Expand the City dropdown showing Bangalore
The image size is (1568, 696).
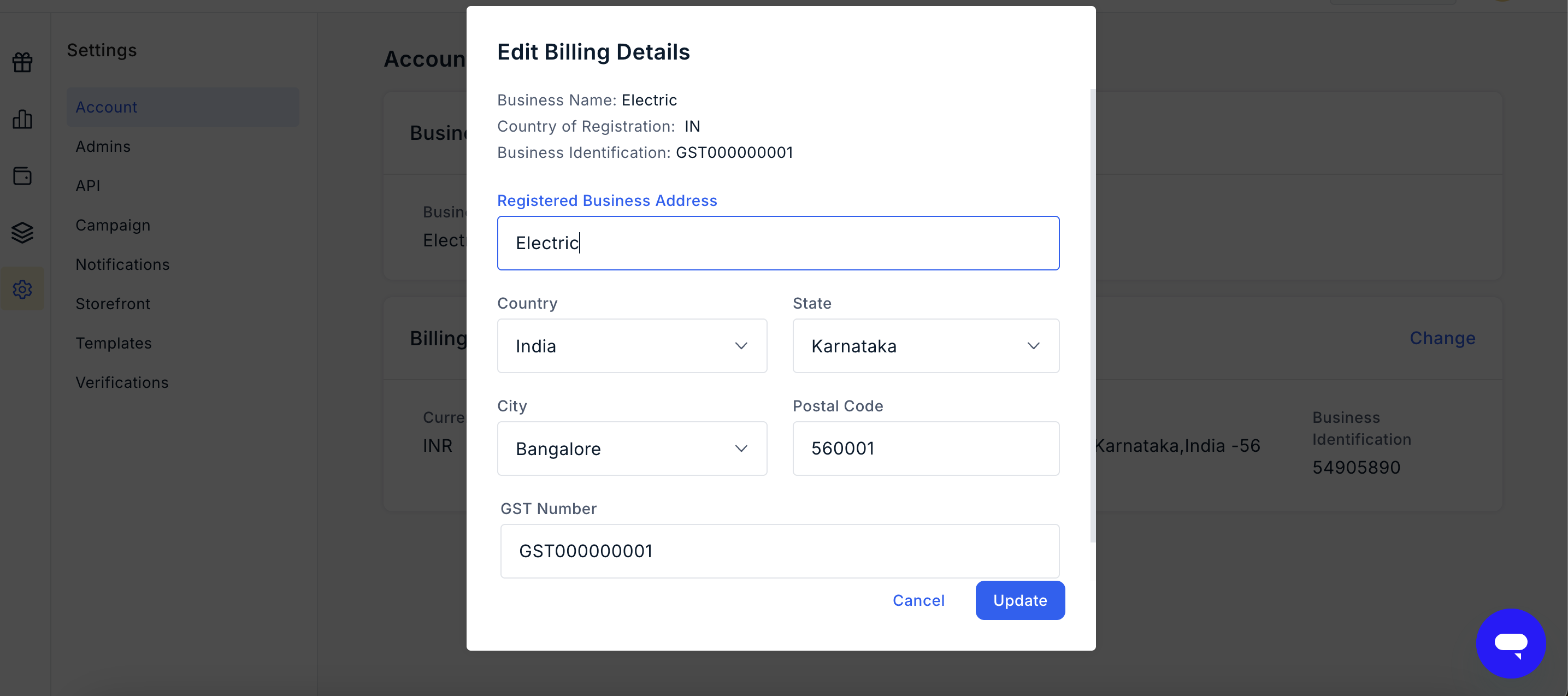tap(632, 449)
